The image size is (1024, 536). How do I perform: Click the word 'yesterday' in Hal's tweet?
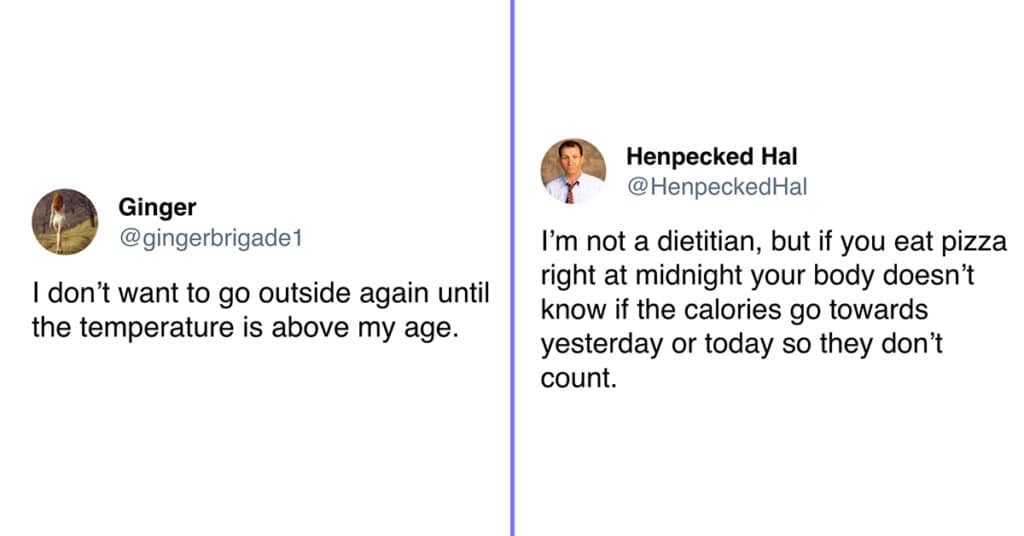[x=601, y=344]
